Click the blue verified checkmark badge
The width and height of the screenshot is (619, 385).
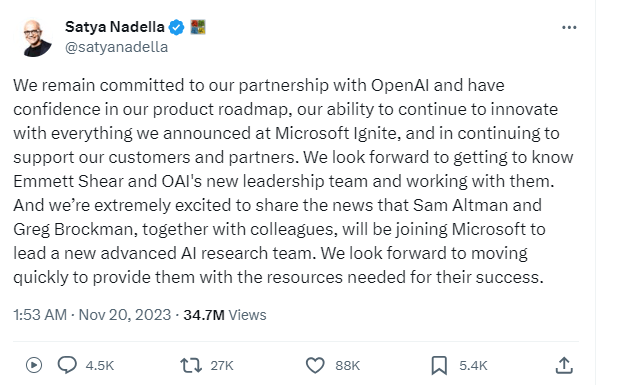click(176, 27)
